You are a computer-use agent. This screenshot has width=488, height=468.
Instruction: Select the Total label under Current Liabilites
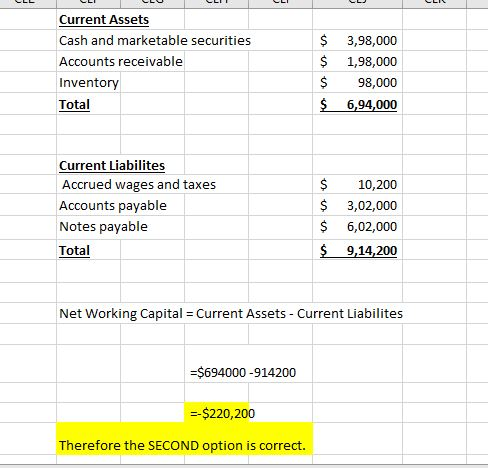(74, 251)
